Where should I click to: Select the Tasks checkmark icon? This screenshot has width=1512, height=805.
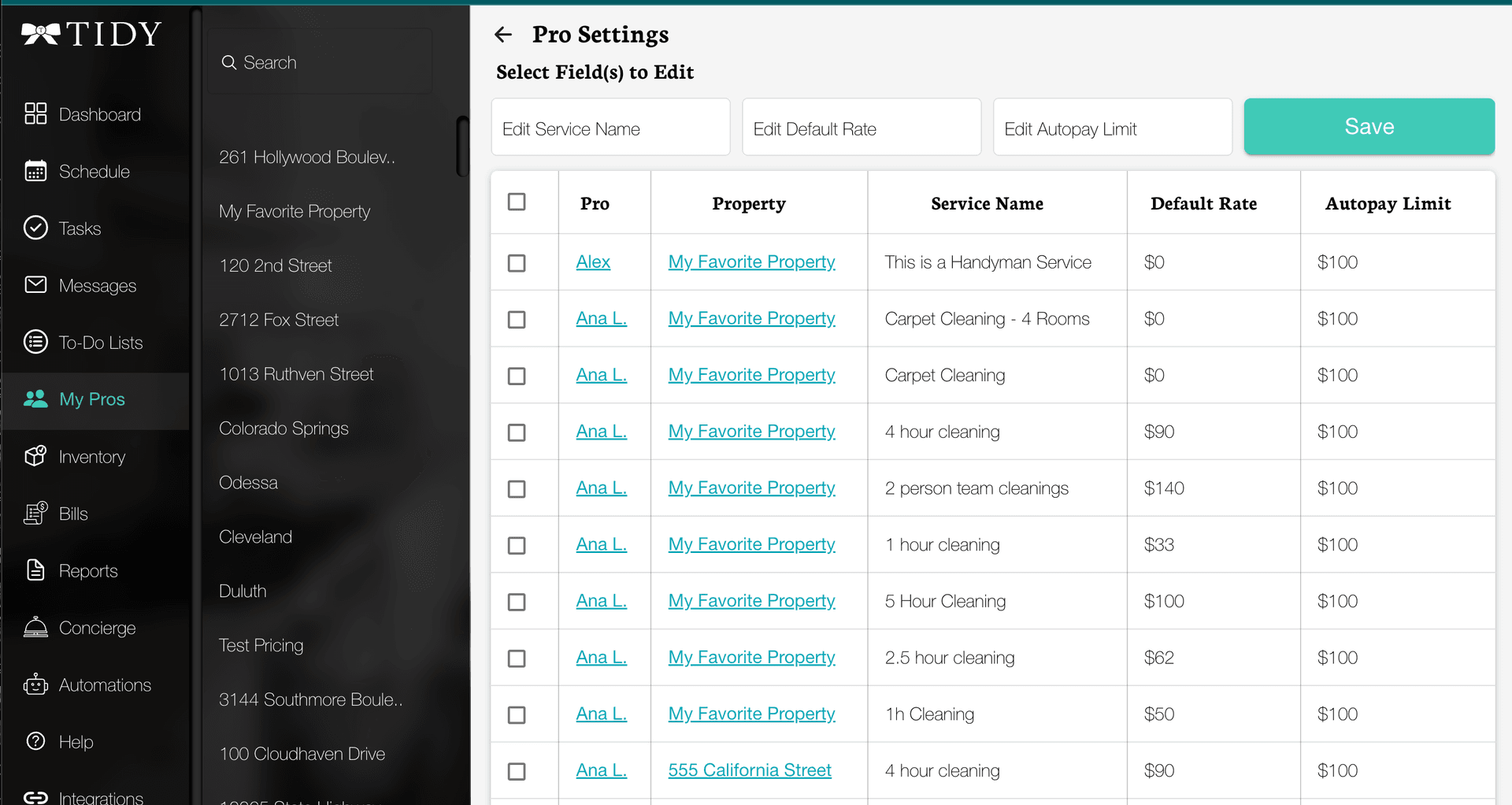[35, 228]
